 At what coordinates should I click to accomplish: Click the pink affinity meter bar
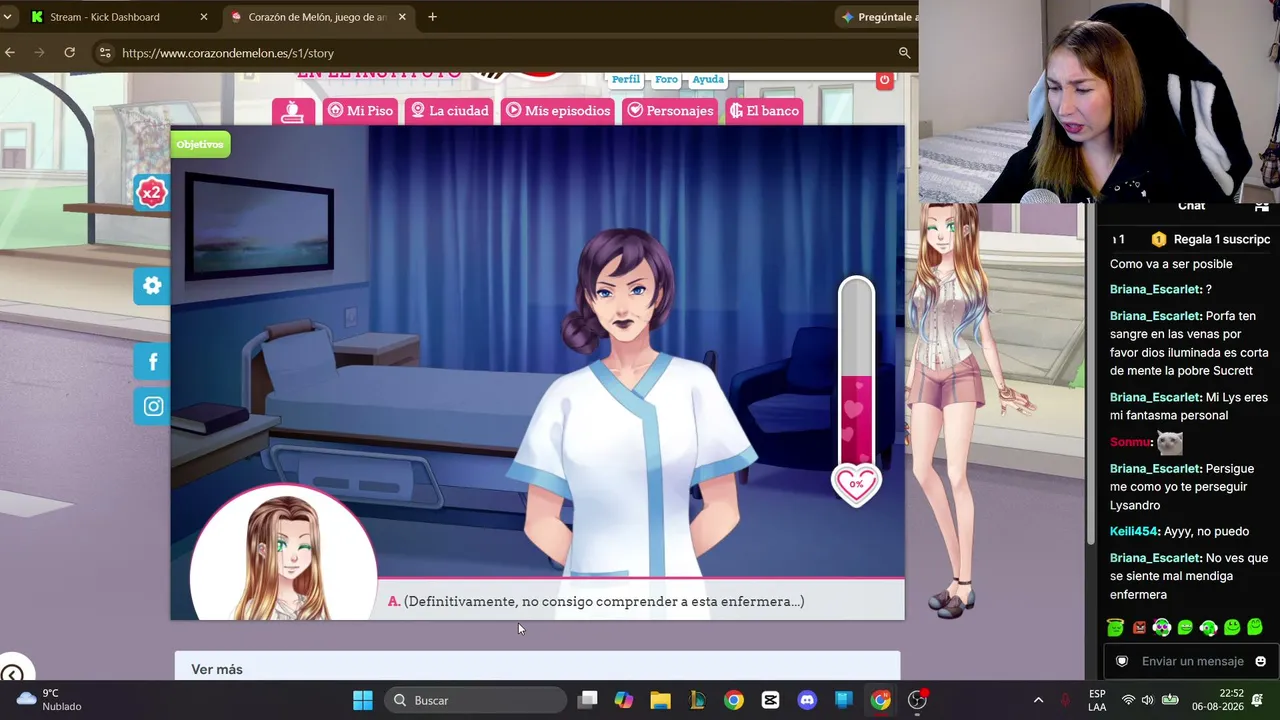856,370
